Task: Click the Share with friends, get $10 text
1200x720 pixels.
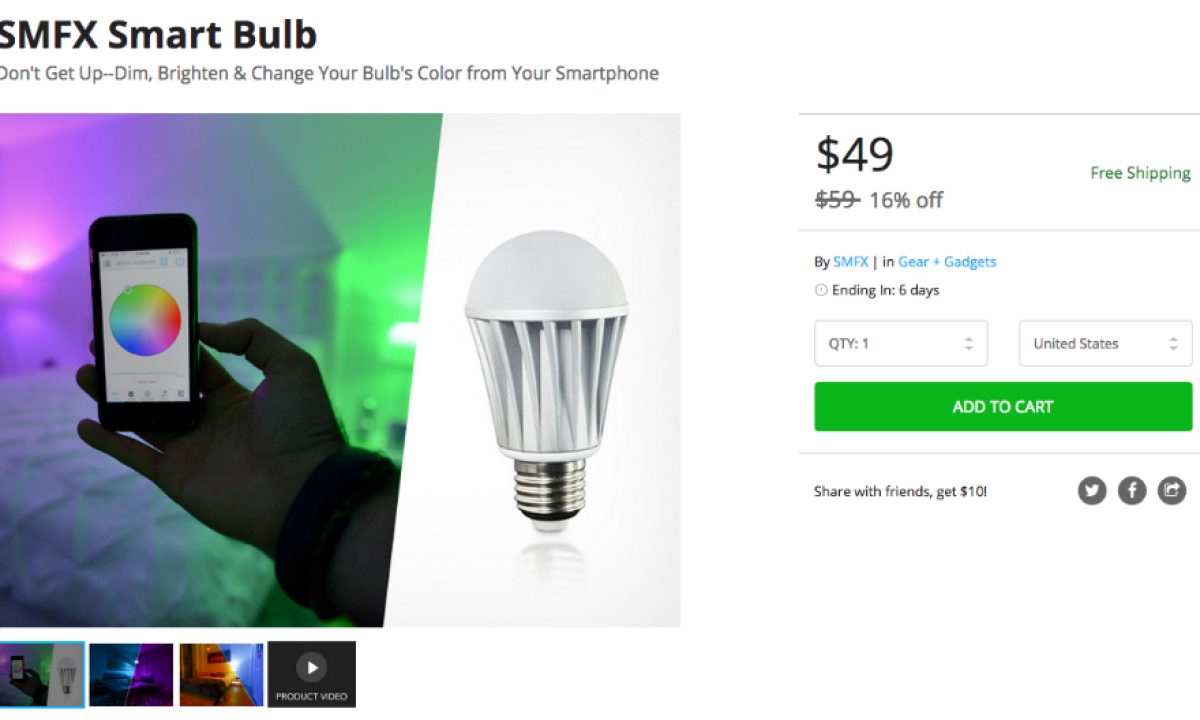Action: pos(900,492)
